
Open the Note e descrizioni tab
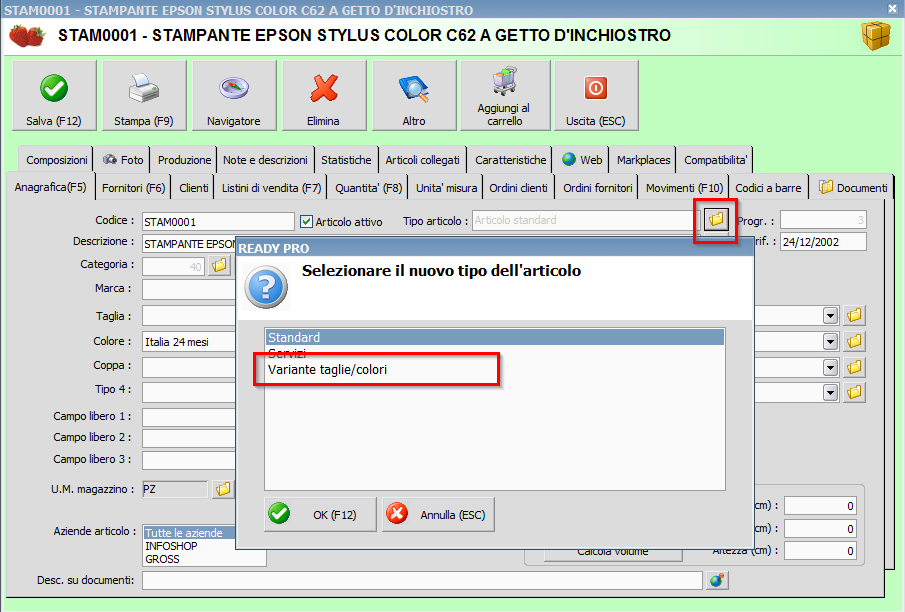pos(265,160)
